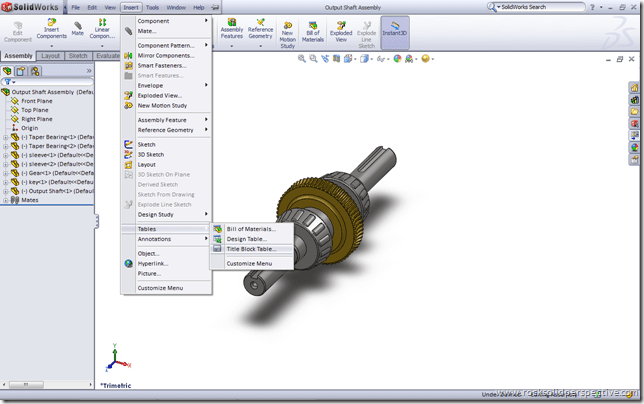Click Reference Geometry toolbar icon
The image size is (644, 404).
[x=260, y=29]
